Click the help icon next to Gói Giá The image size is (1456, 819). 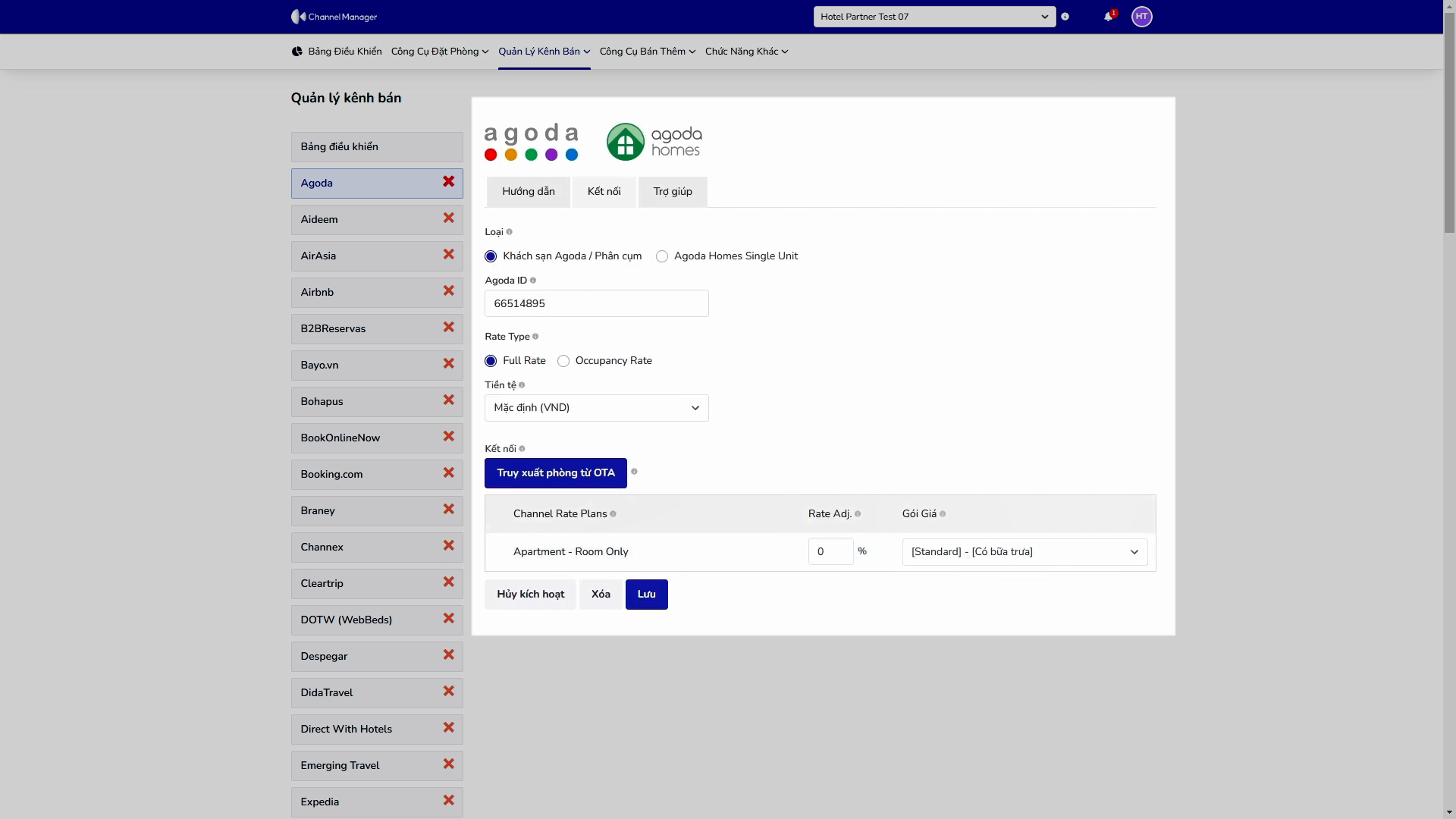[x=943, y=514]
